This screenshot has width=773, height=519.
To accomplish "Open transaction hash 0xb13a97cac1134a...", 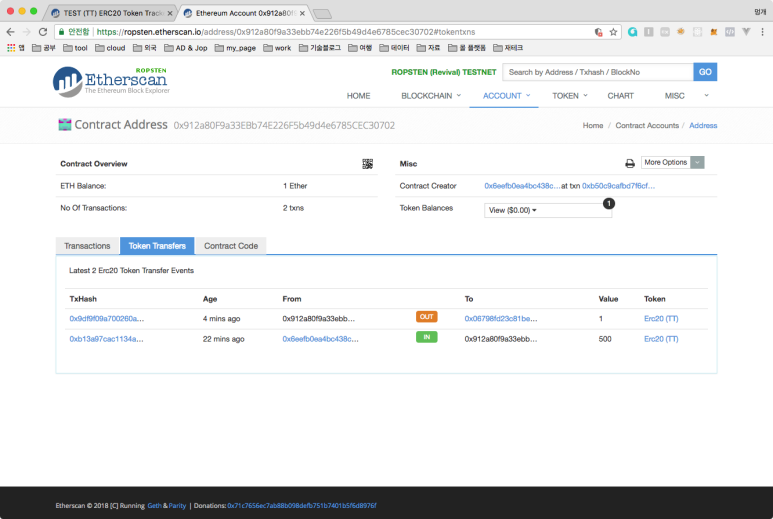I will click(x=106, y=339).
